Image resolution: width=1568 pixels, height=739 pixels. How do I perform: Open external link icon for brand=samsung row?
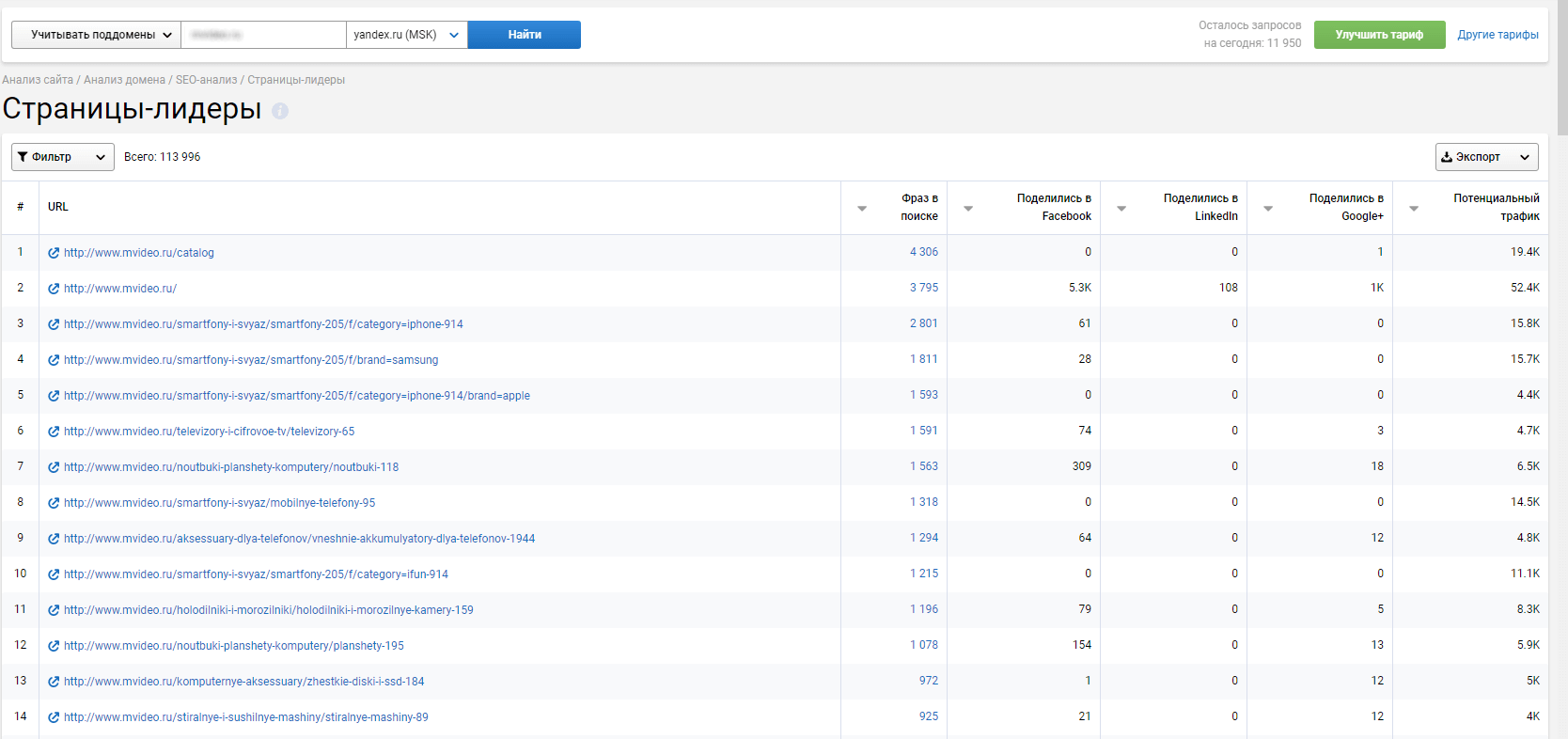(54, 360)
